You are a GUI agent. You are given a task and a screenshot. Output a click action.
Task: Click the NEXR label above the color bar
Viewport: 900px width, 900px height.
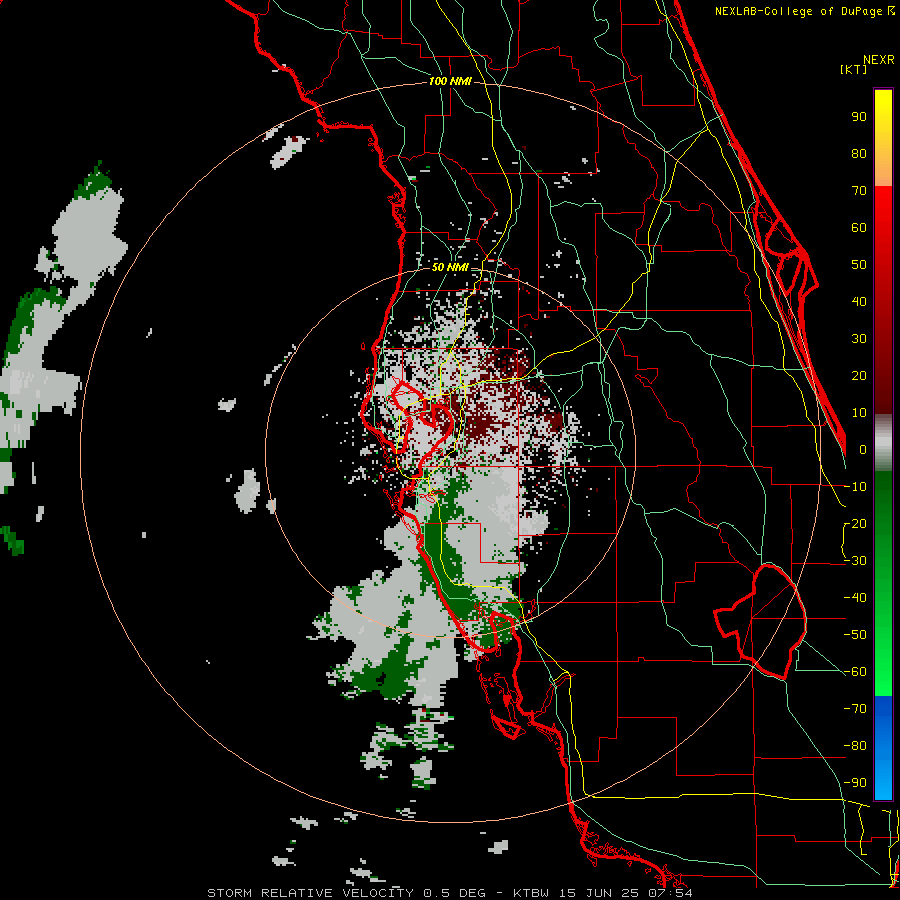pos(879,60)
